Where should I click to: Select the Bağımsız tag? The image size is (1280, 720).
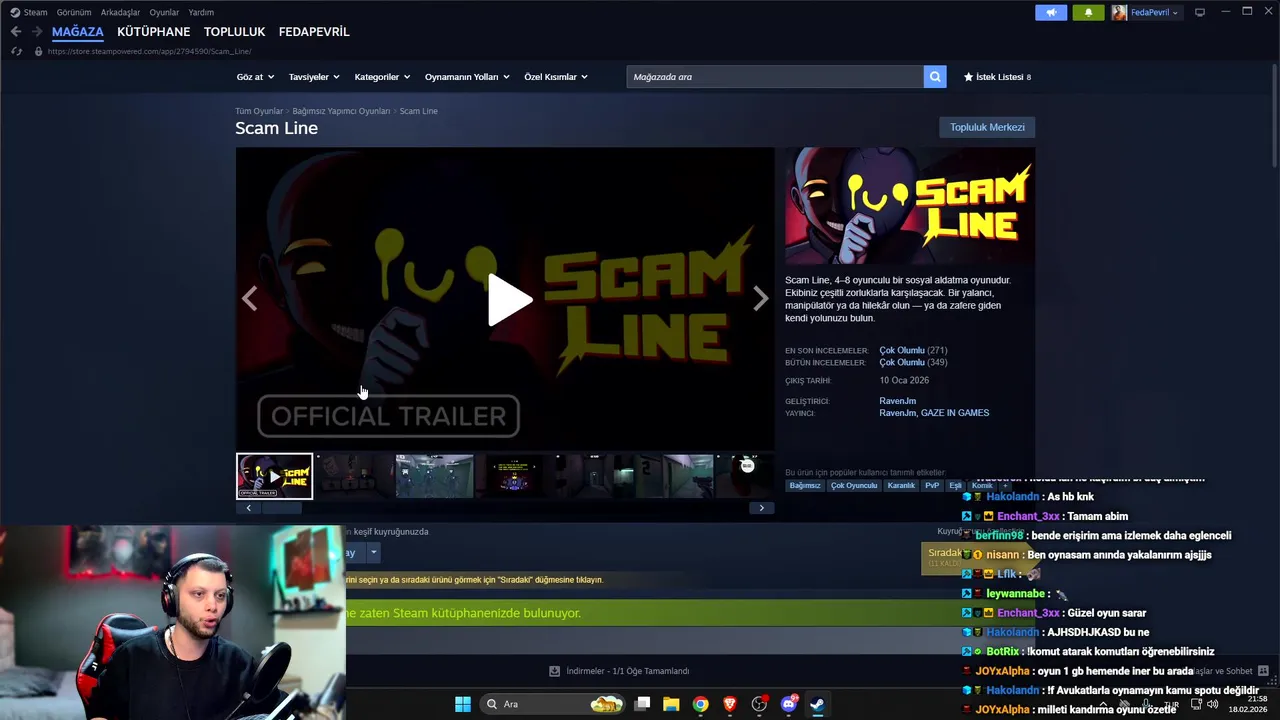(x=805, y=486)
